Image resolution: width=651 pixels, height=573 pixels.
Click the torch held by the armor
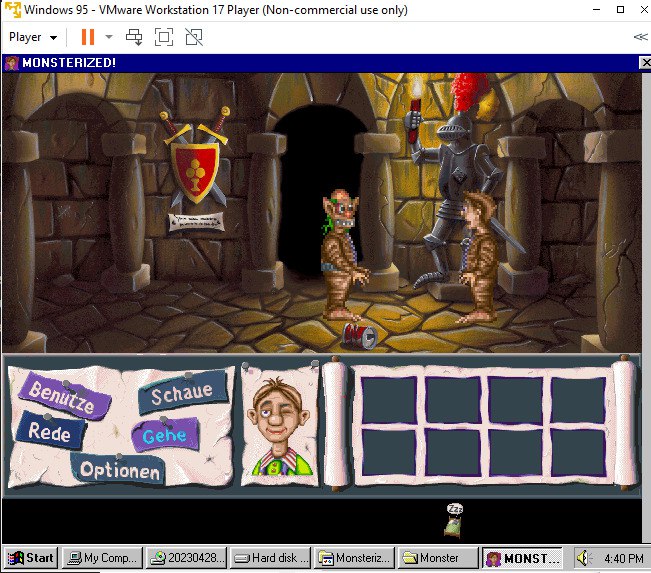click(415, 110)
